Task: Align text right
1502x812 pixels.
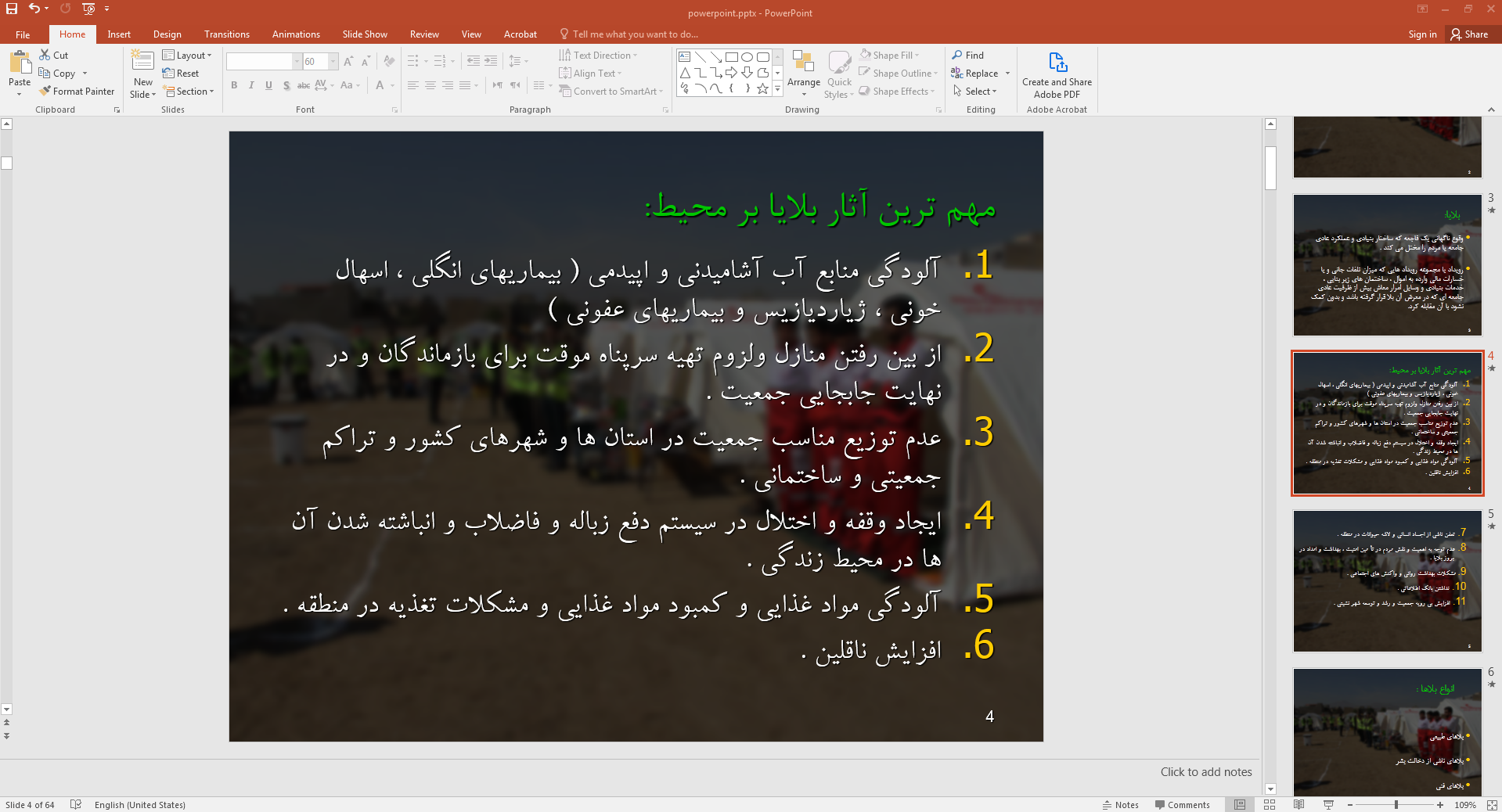Action: click(x=448, y=85)
